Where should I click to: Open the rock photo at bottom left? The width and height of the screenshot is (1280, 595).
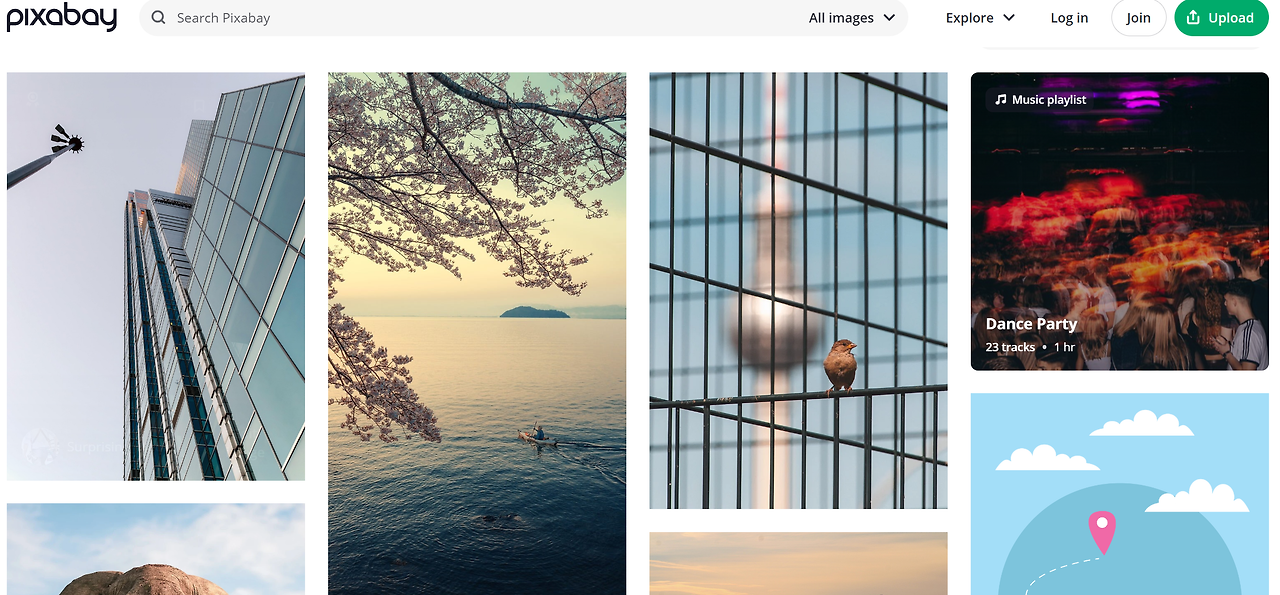(156, 549)
